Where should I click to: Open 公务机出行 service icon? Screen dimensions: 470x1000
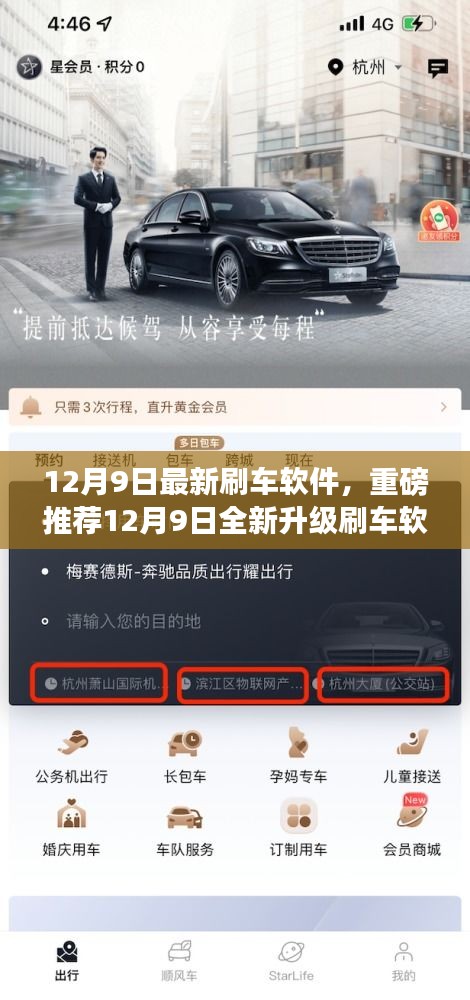tap(71, 743)
